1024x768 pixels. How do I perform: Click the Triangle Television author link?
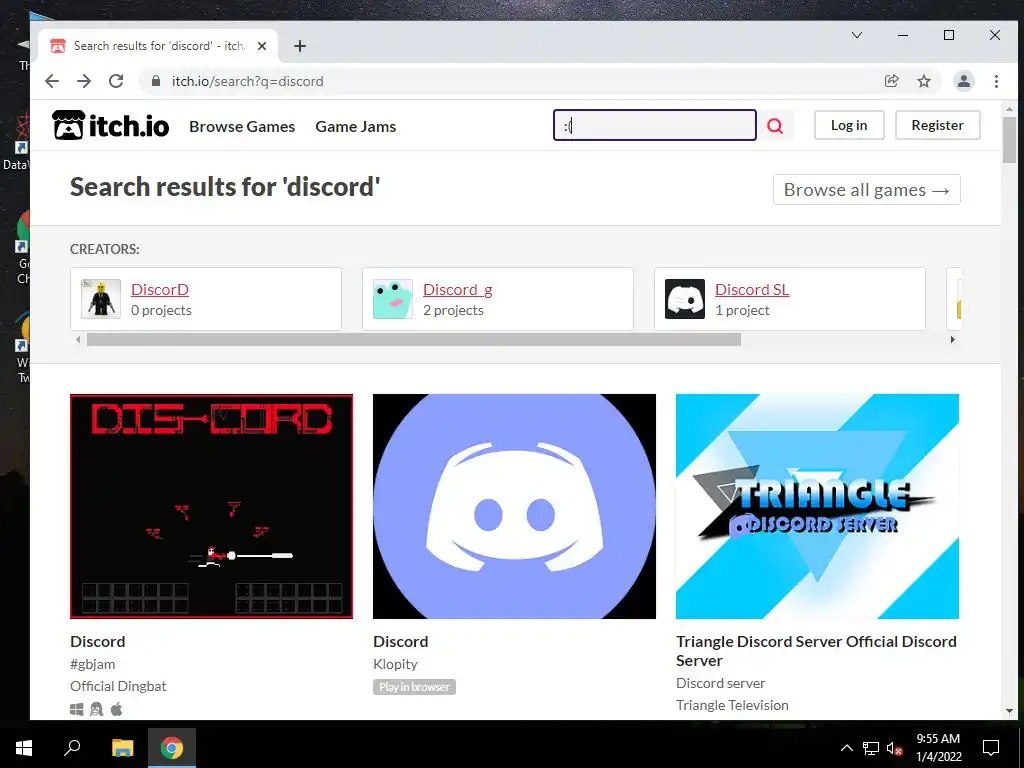pyautogui.click(x=732, y=705)
